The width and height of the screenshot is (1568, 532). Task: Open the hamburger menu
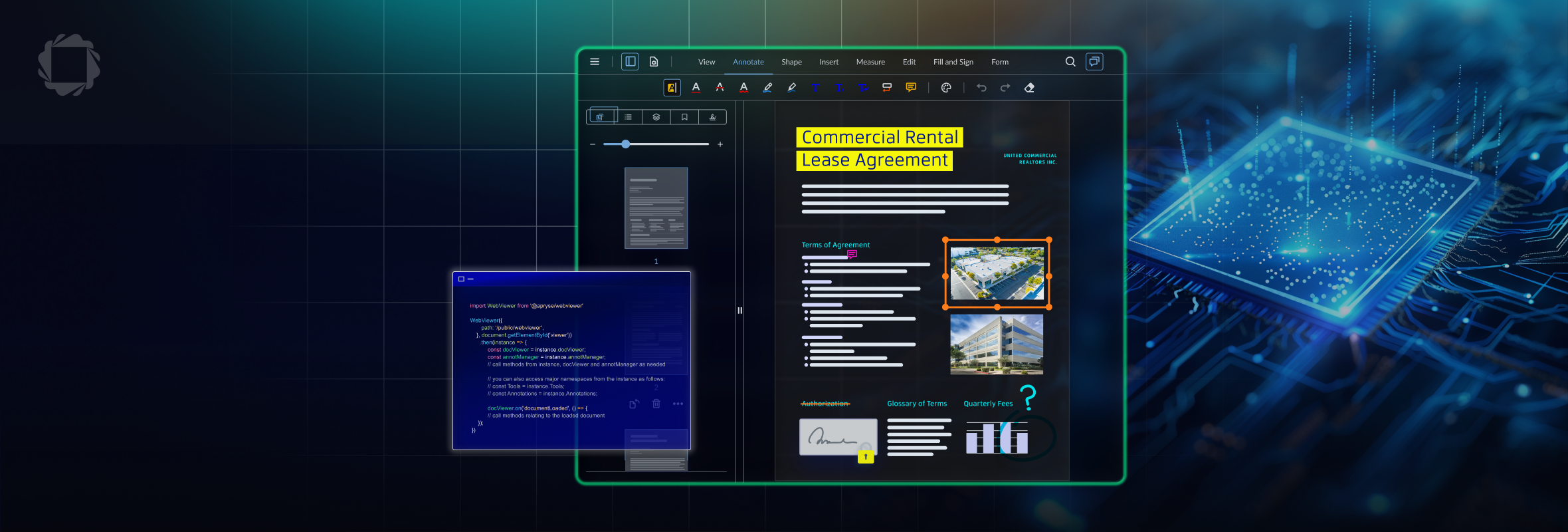click(595, 62)
